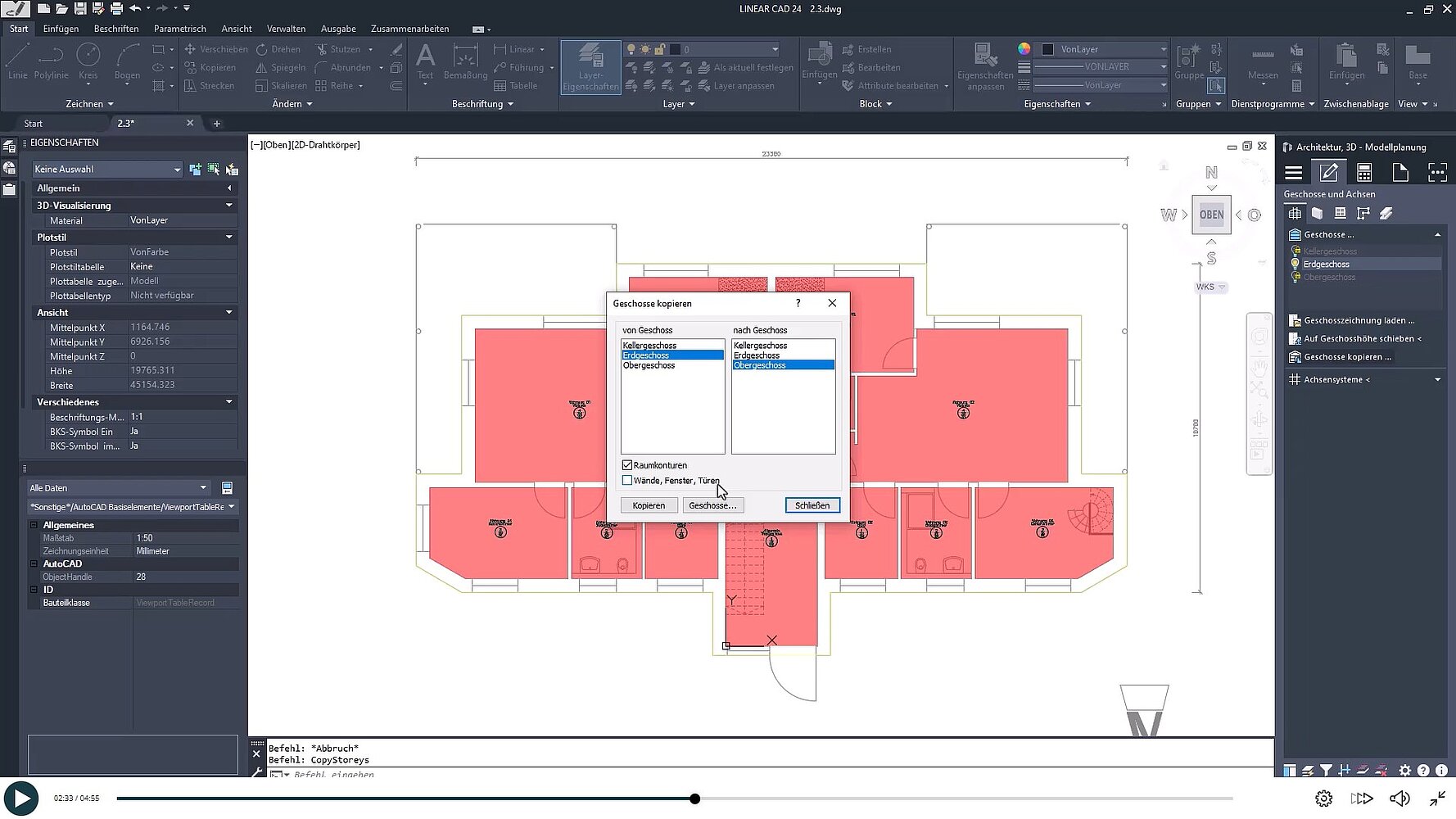Enable the Wände, Fenster, Türen checkbox
1456x819 pixels.
point(627,481)
